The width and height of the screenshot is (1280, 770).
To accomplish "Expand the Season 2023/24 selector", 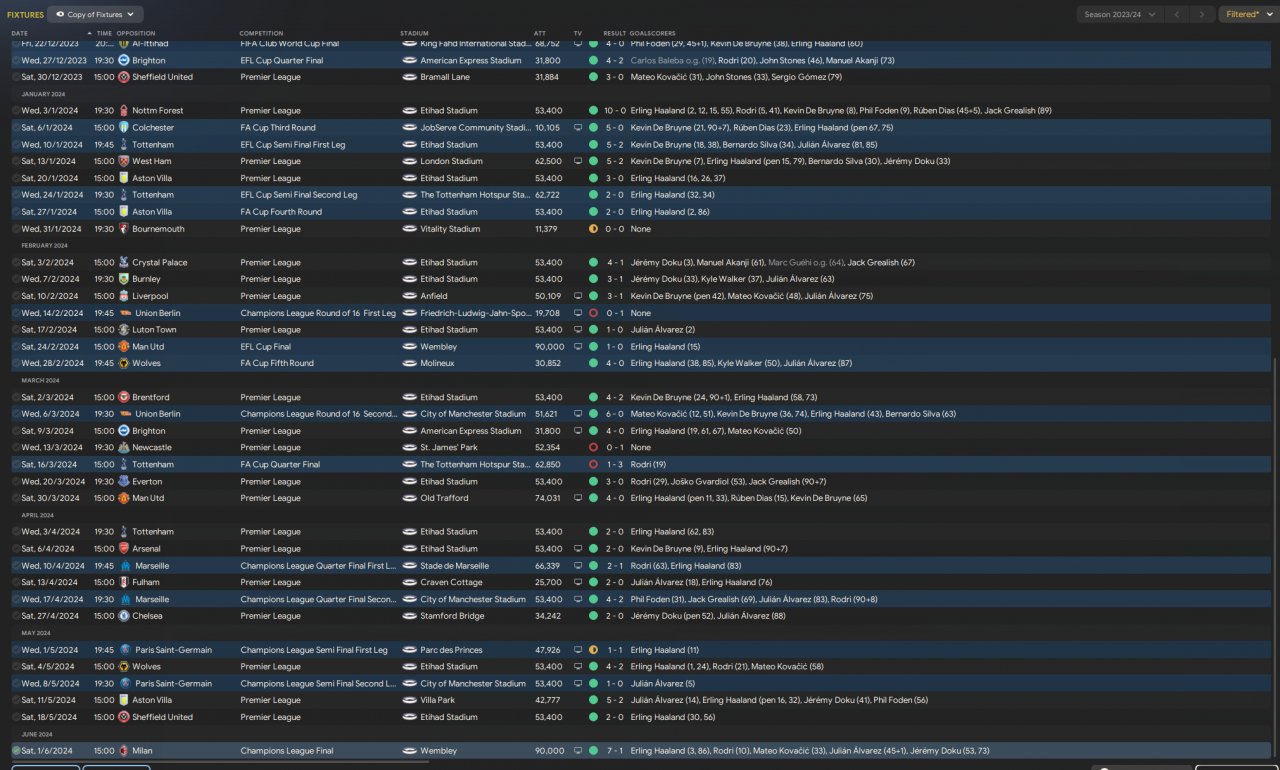I will pos(1120,14).
